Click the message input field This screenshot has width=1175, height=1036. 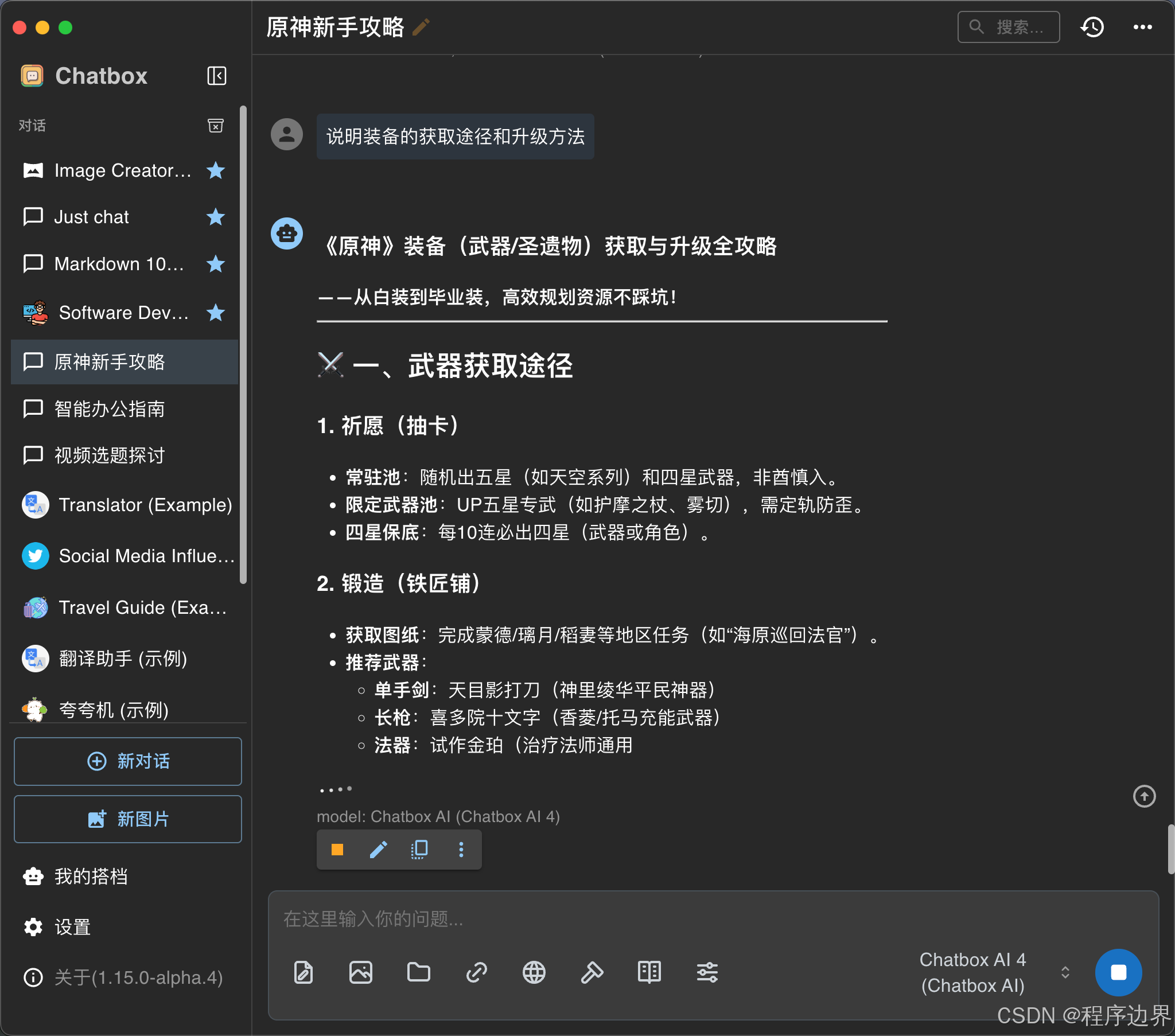point(713,919)
